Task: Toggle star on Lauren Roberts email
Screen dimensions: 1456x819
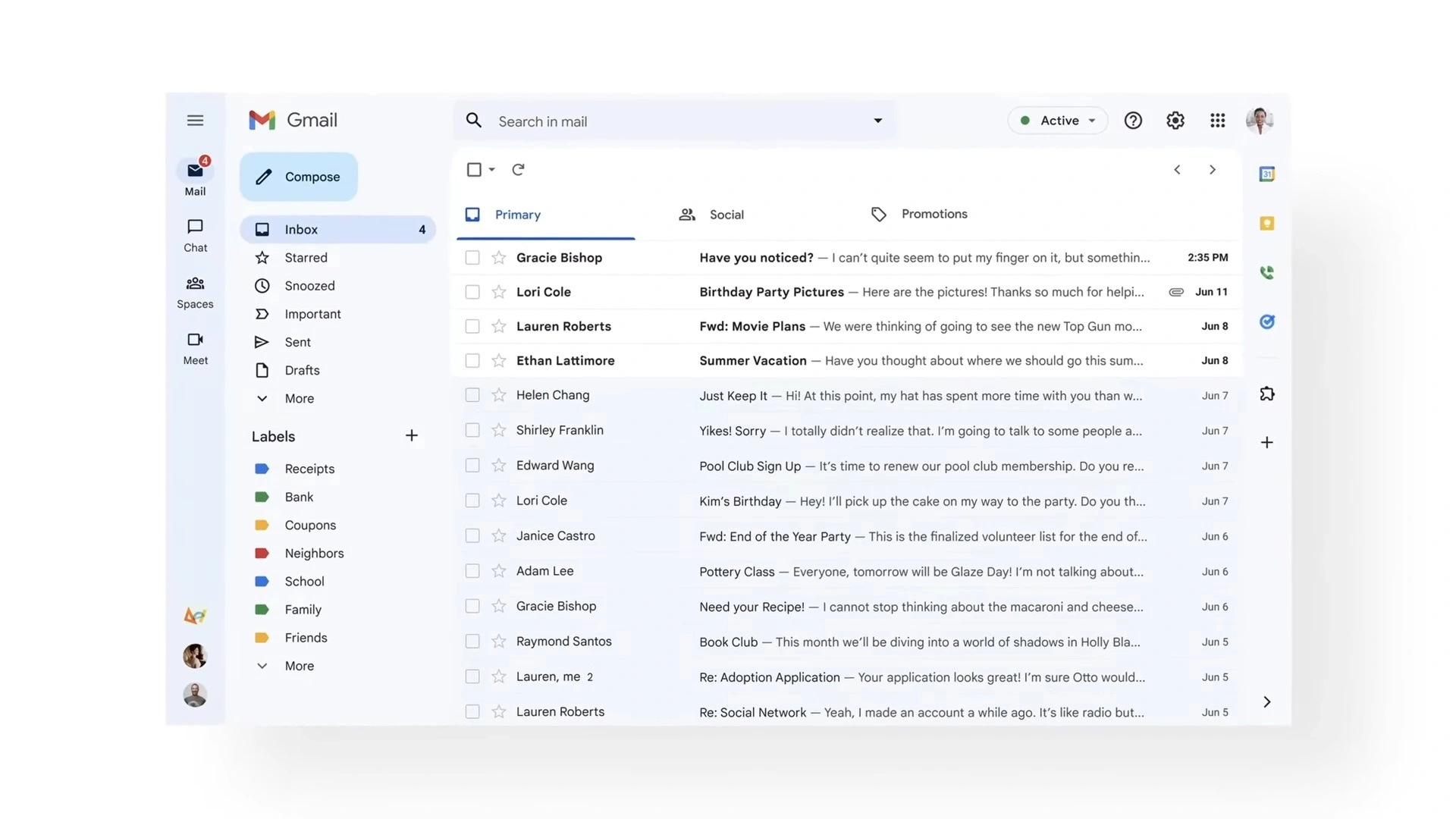Action: (x=498, y=326)
